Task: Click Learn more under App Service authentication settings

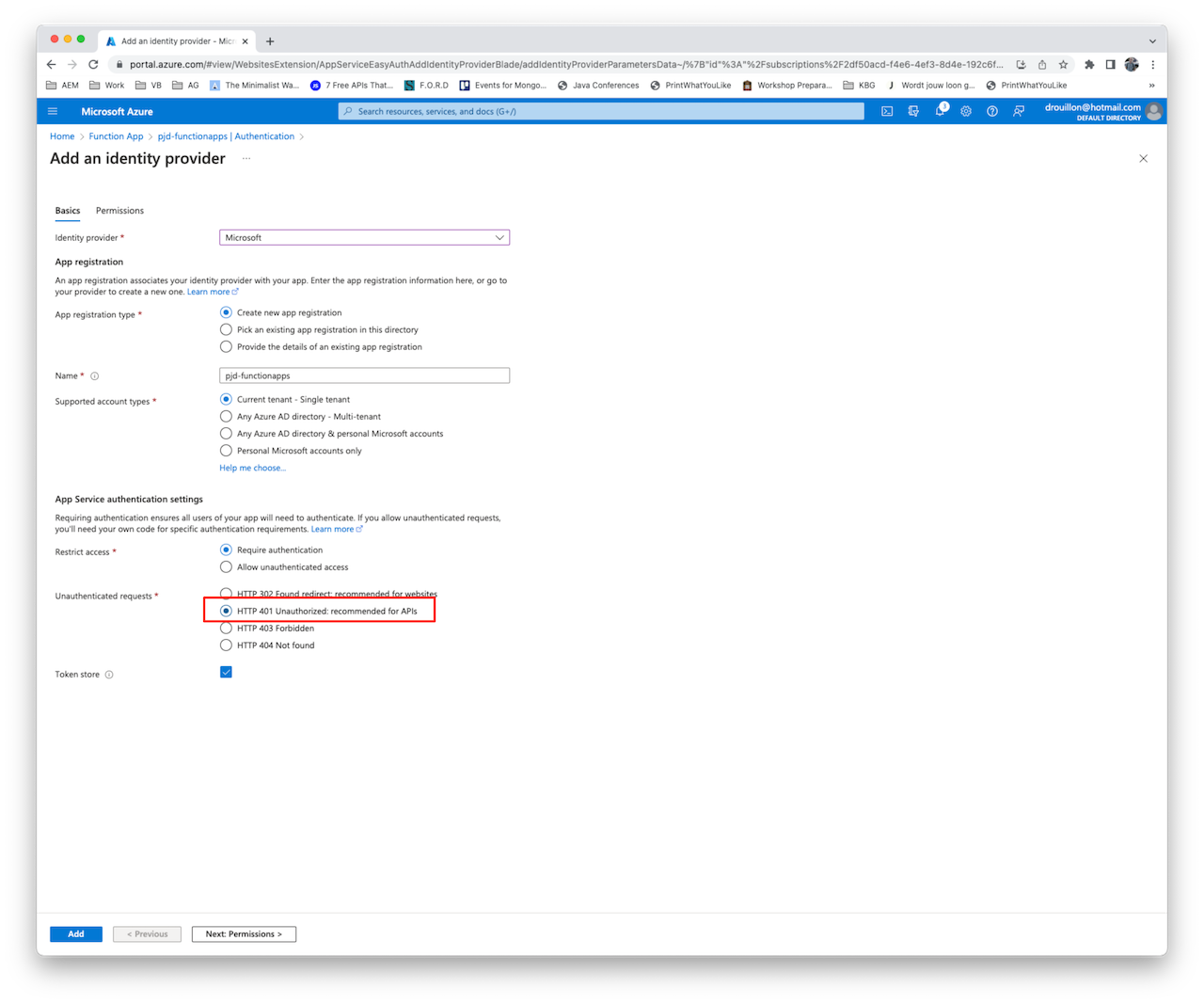Action: tap(336, 529)
